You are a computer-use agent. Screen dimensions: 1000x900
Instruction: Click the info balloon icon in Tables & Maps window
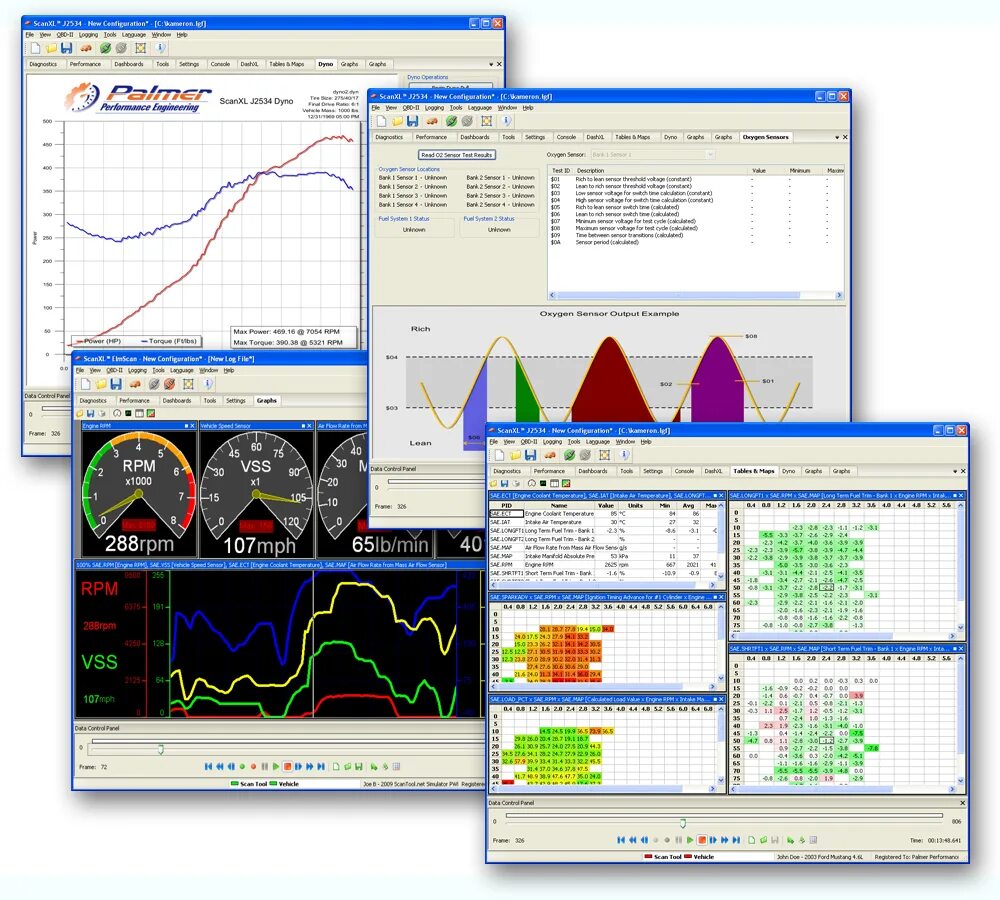click(x=624, y=455)
